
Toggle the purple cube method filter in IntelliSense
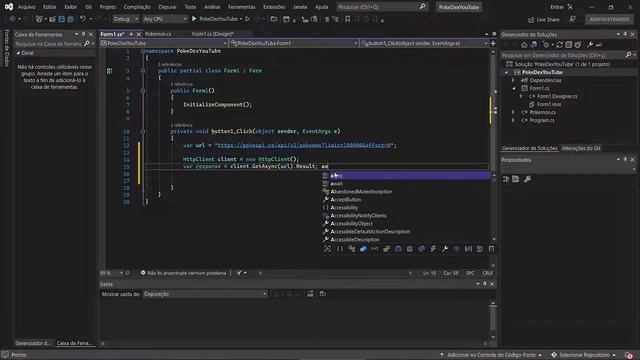click(456, 249)
